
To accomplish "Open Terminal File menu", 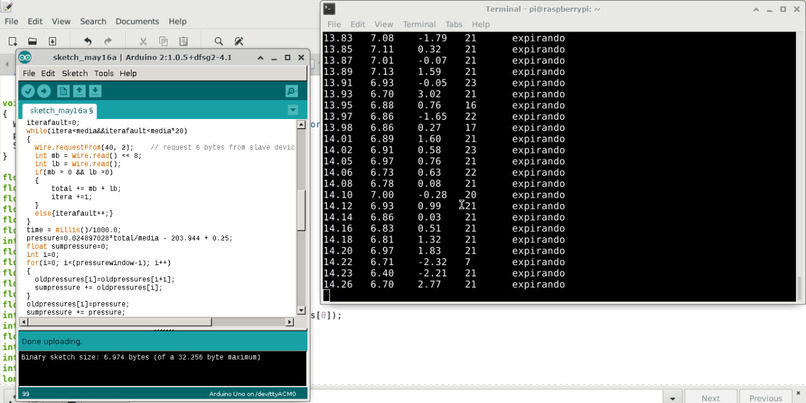I will [x=334, y=24].
